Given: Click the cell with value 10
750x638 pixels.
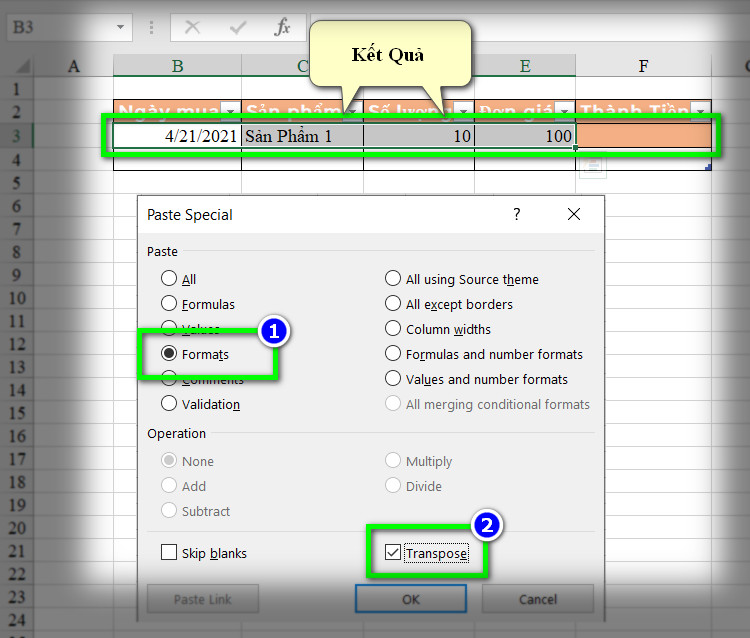Looking at the screenshot, I should click(419, 136).
